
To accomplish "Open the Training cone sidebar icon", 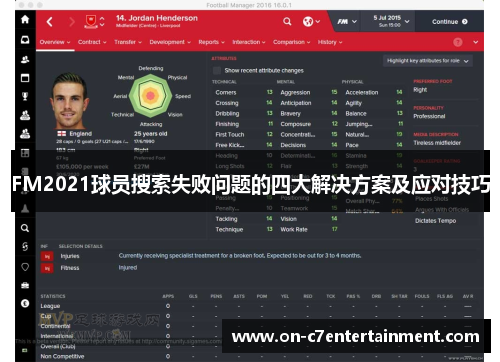I will pos(25,209).
